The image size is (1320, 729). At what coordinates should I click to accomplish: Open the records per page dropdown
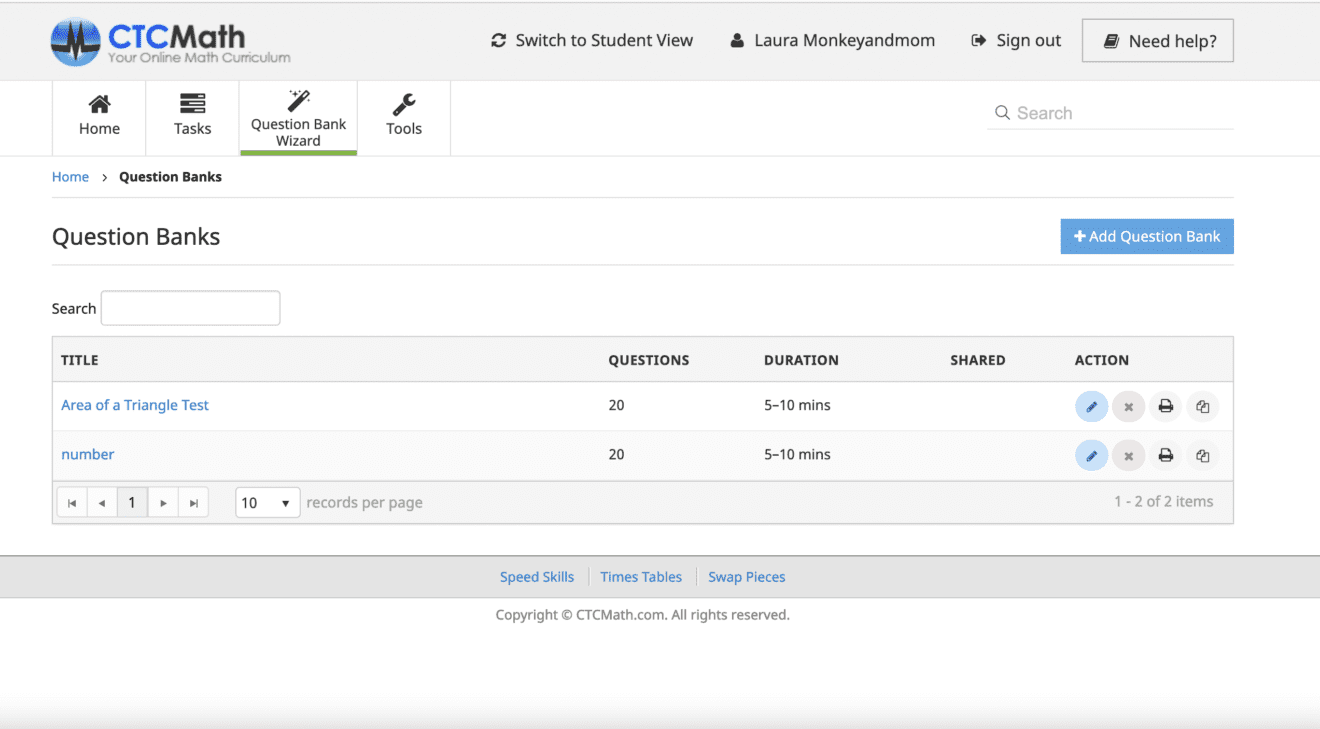click(x=268, y=503)
